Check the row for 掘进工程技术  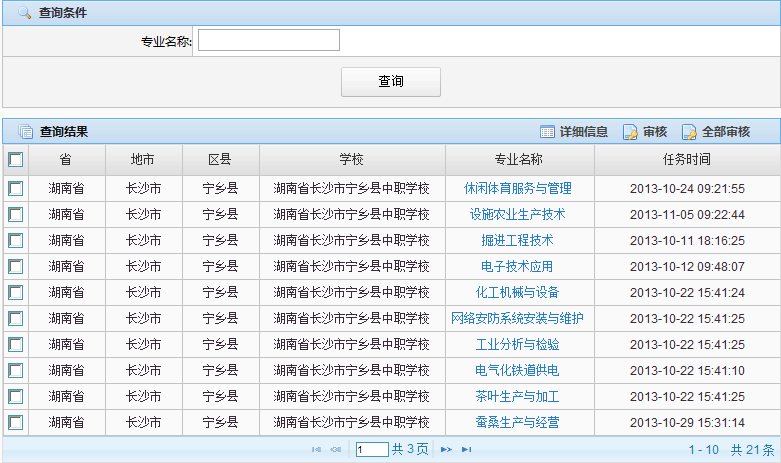(15, 240)
